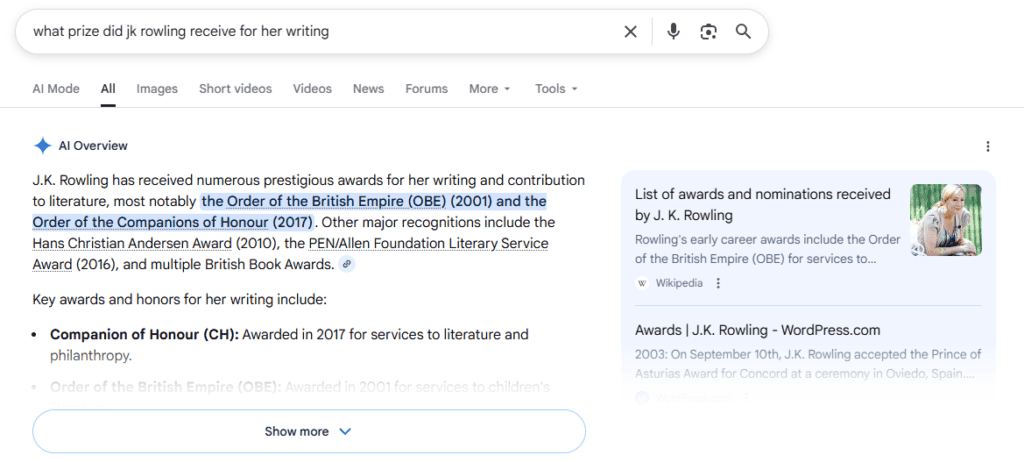
Task: Open Awards | J.K. Rowling WordPress result
Action: tap(758, 330)
